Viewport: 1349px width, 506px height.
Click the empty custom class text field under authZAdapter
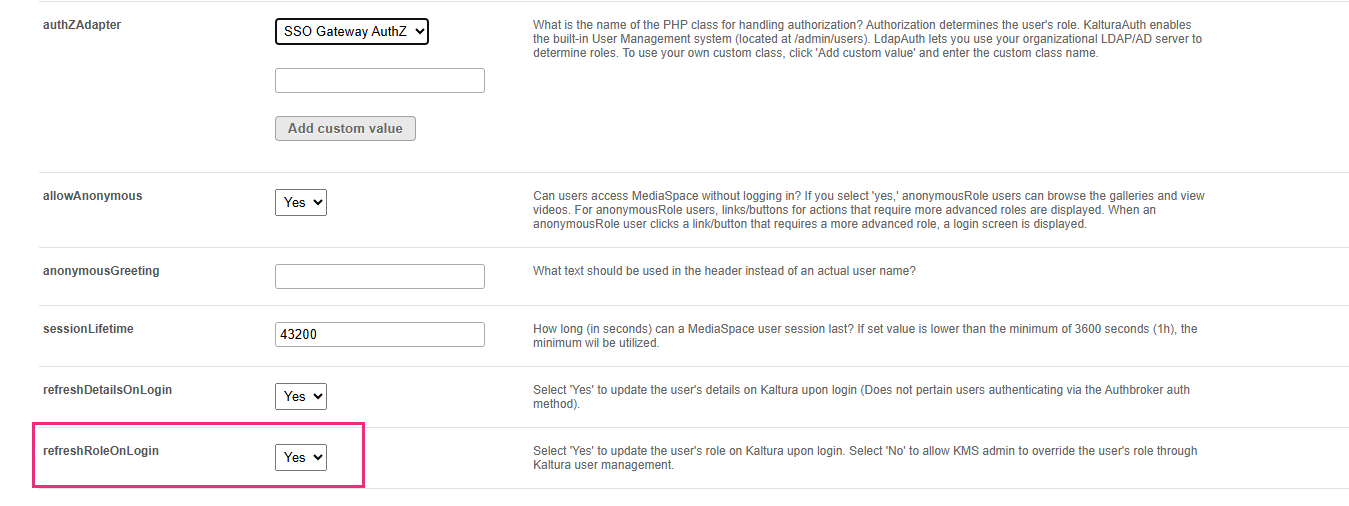coord(379,81)
